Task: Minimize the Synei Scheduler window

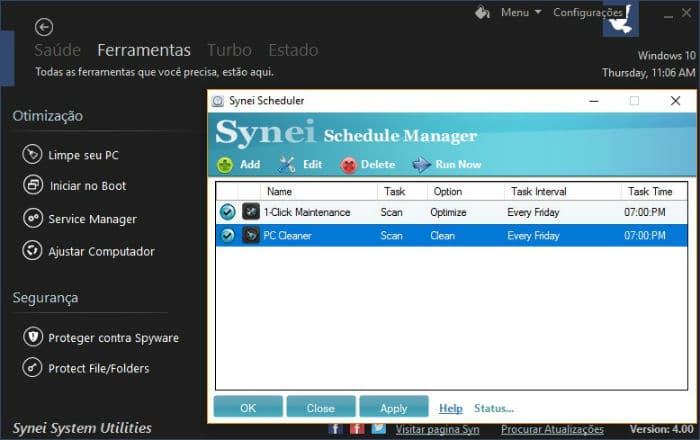Action: 594,101
